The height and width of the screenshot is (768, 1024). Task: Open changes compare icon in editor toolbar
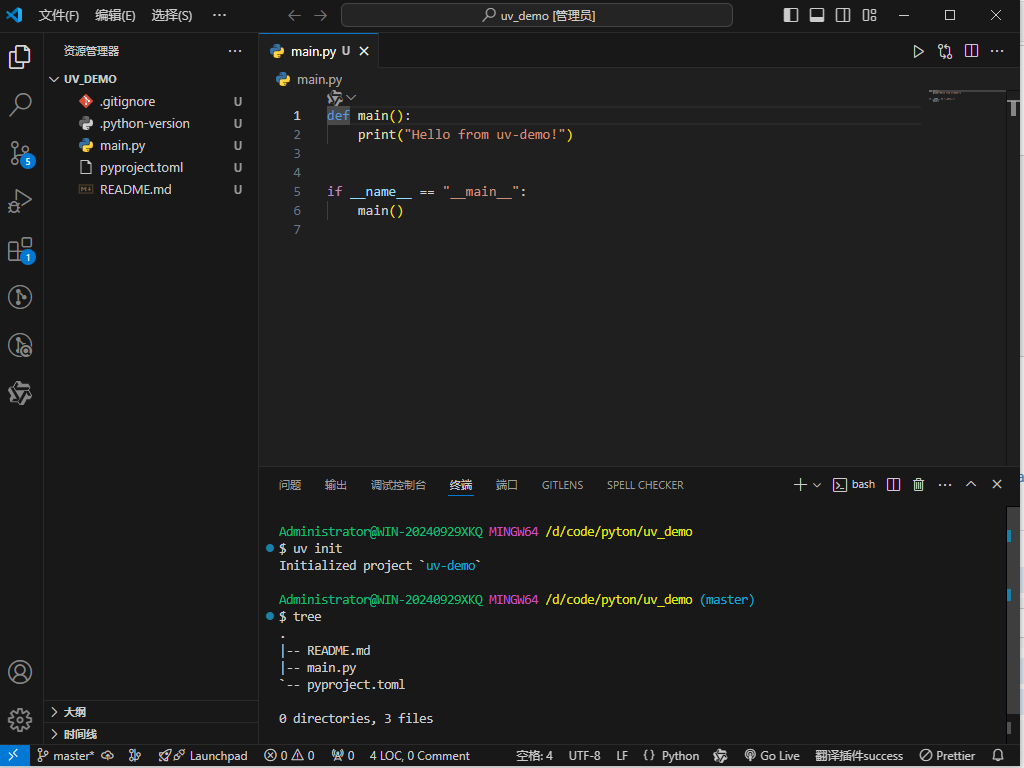coord(945,51)
